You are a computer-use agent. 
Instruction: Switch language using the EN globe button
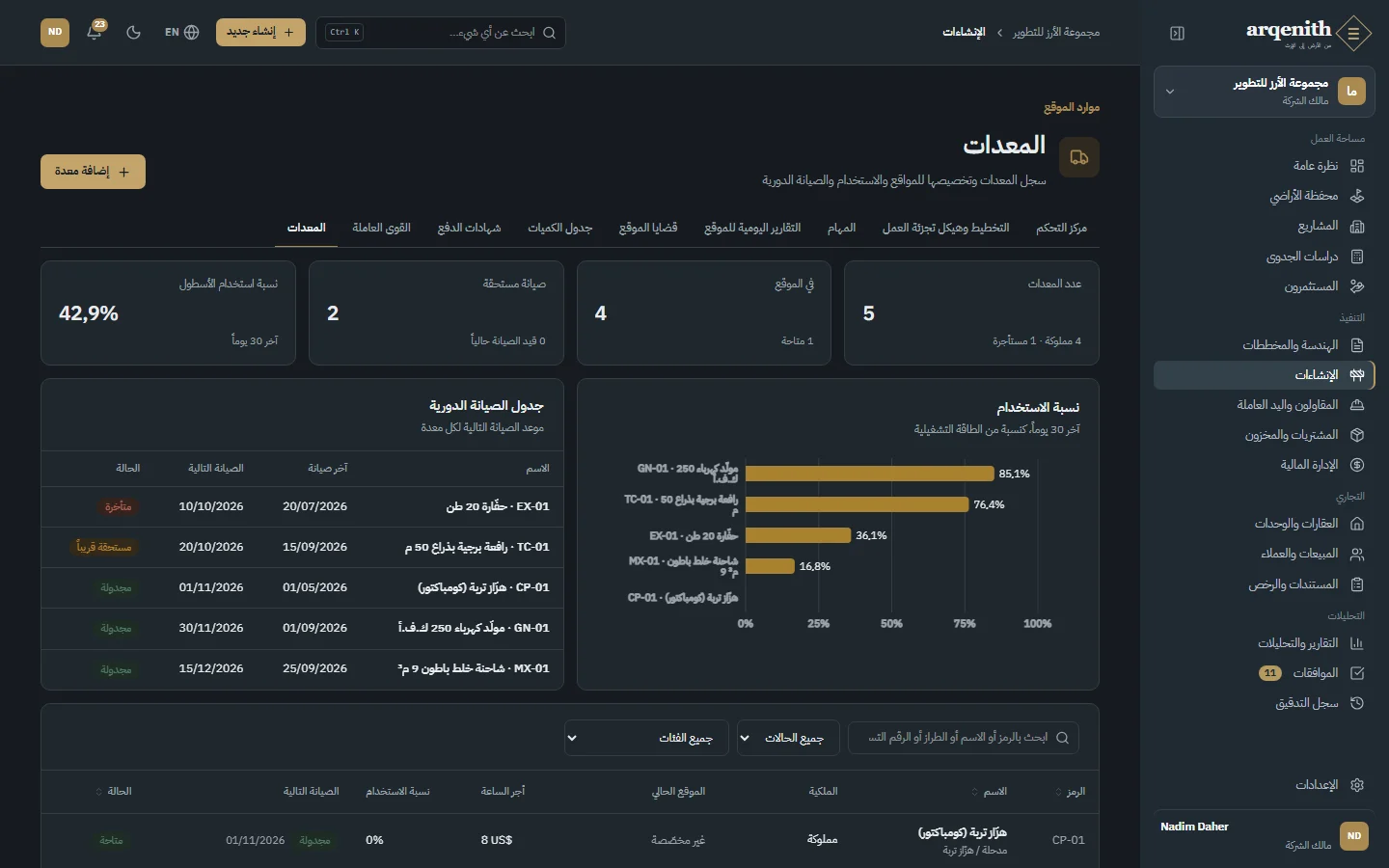click(x=181, y=32)
